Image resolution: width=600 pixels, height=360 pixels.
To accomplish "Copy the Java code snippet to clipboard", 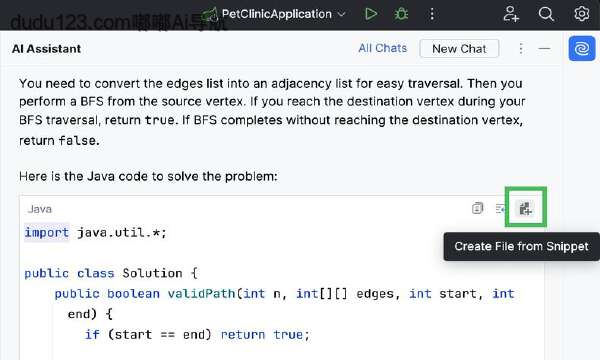I will point(477,209).
